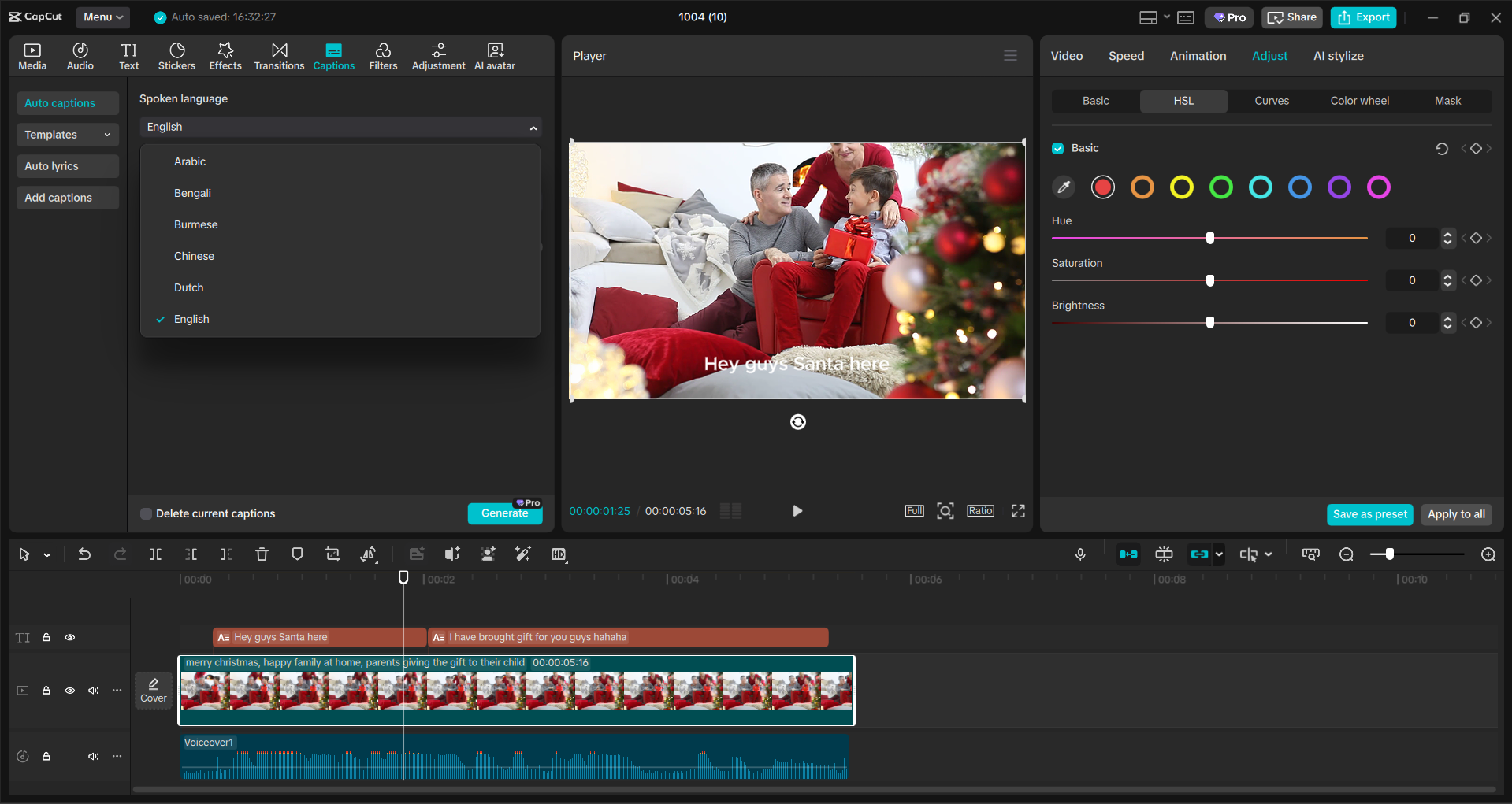Uncheck the Delete current captions checkbox
Viewport: 1512px width, 804px height.
pos(146,513)
